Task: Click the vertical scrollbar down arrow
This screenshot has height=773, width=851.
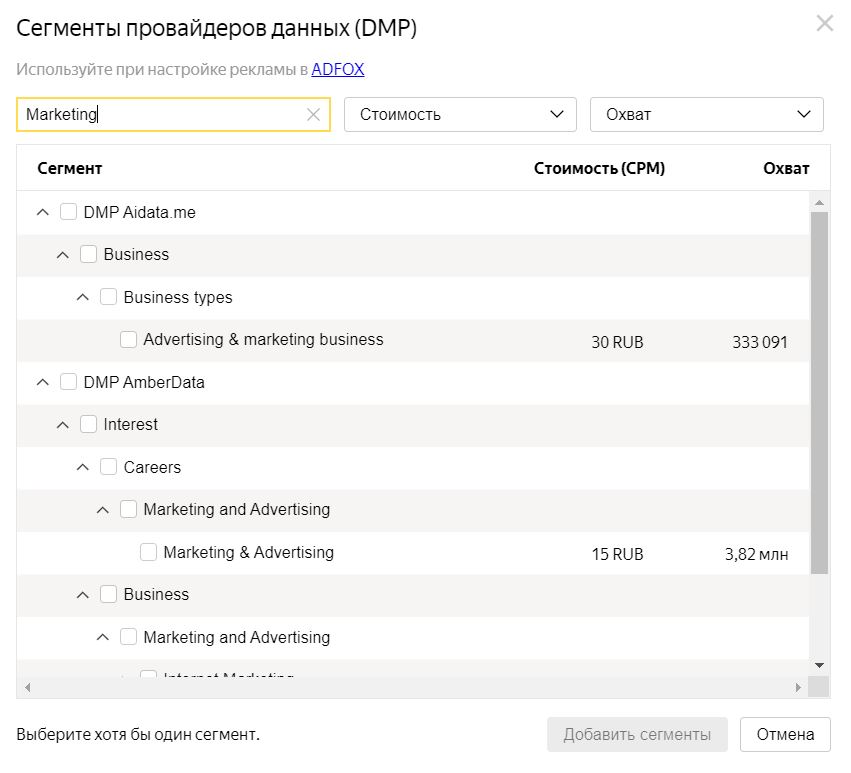Action: pyautogui.click(x=820, y=666)
